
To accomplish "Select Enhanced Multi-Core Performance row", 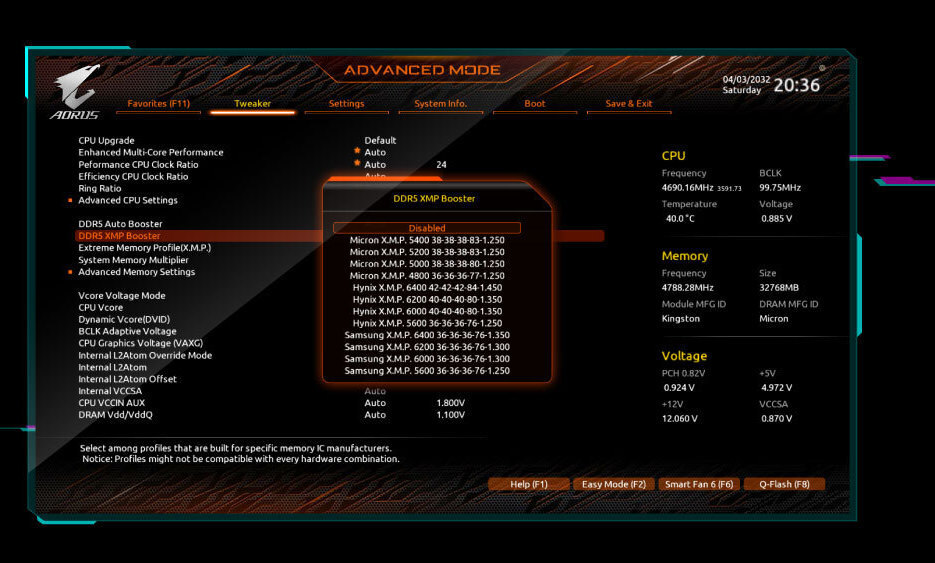I will (151, 153).
